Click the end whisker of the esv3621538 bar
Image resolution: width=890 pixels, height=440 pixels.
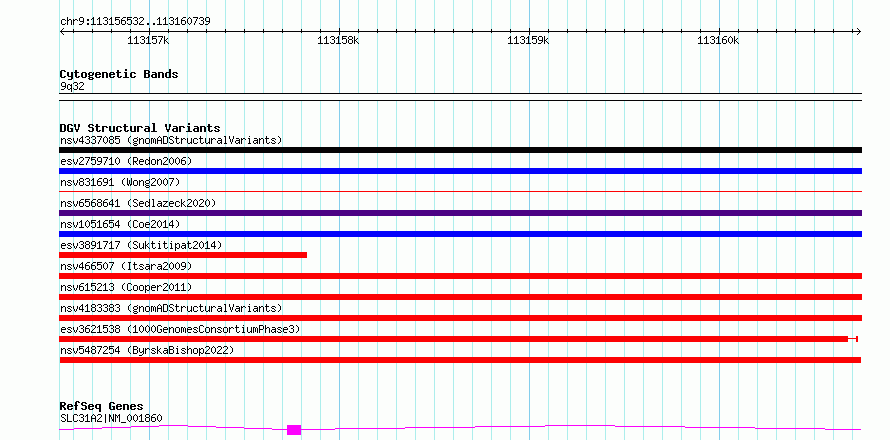[x=853, y=339]
